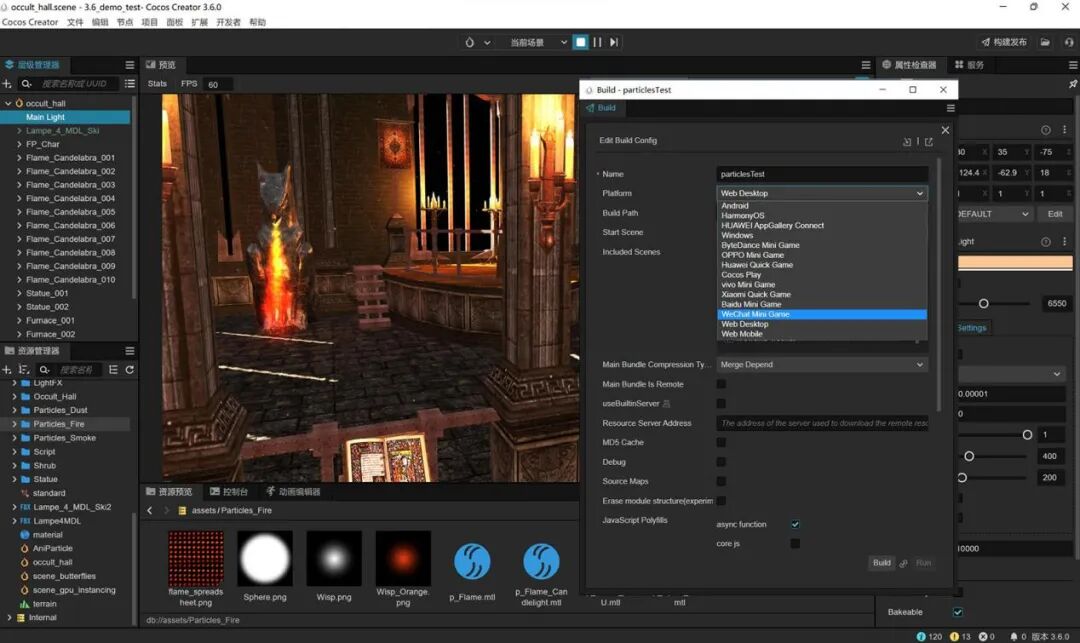
Task: Click the stop preview button in top toolbar
Action: [581, 42]
